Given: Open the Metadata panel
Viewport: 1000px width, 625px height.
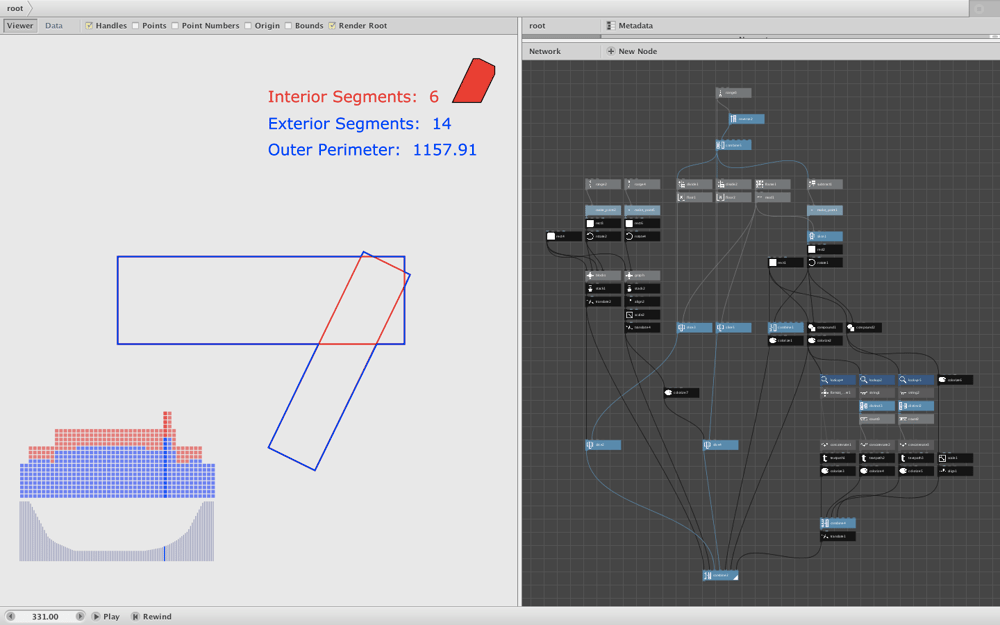Looking at the screenshot, I should pyautogui.click(x=629, y=26).
